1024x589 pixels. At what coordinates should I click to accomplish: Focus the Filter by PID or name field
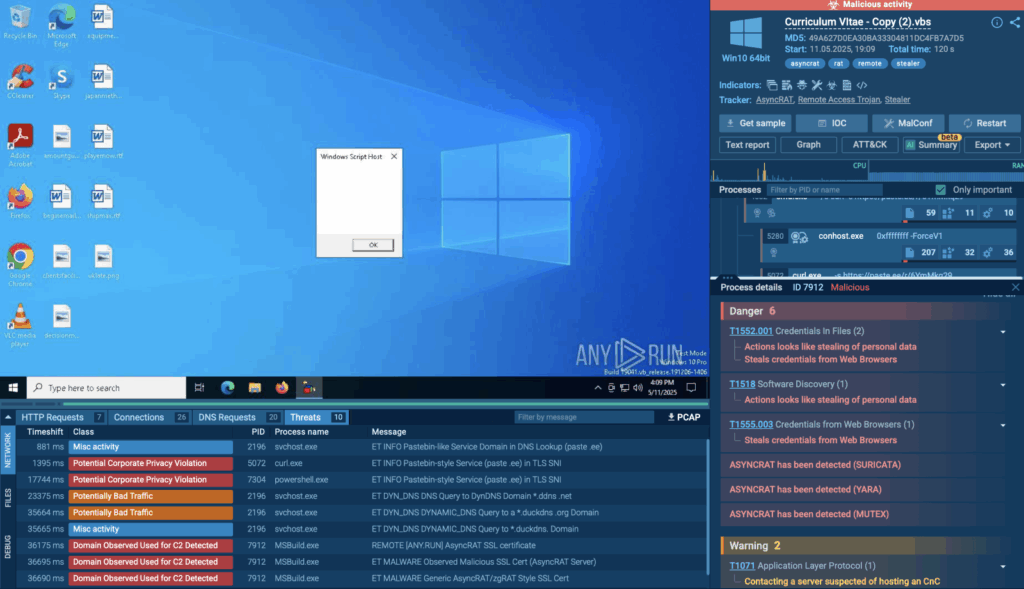[x=824, y=190]
